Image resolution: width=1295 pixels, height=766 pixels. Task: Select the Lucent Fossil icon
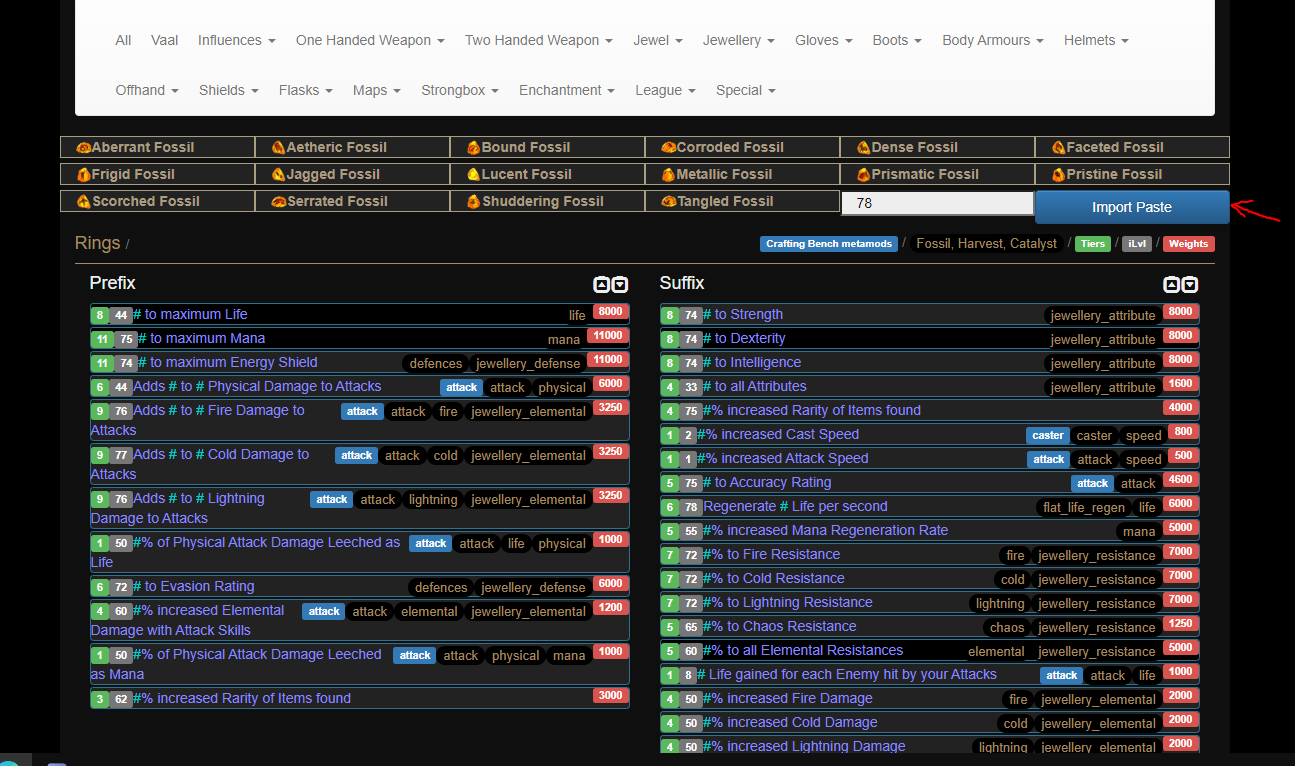pos(474,175)
